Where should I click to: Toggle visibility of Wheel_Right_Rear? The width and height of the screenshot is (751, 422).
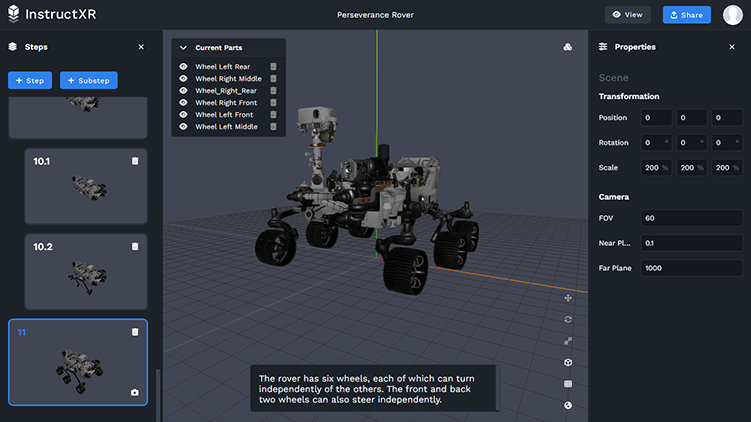click(x=183, y=91)
